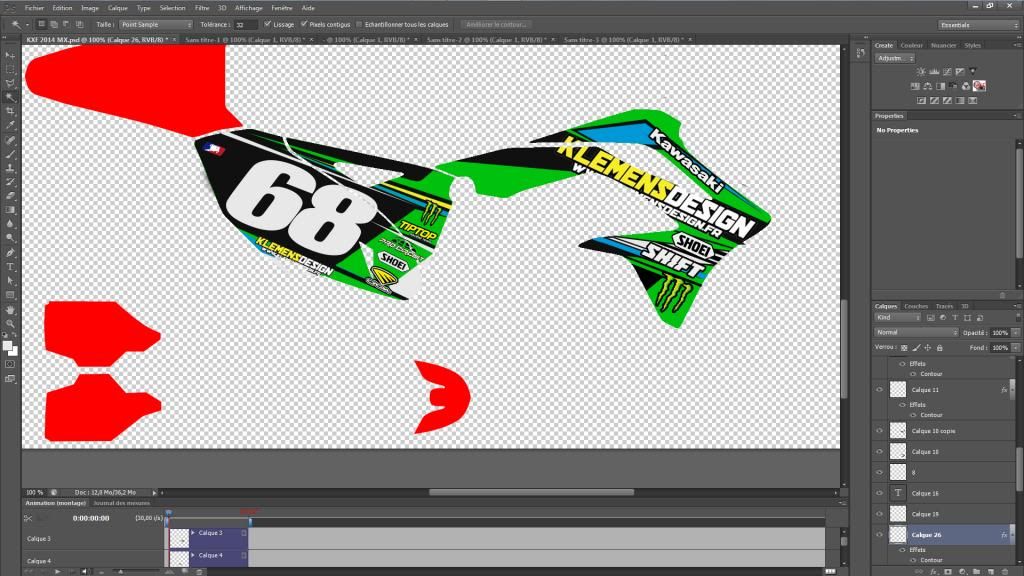Open the Normal blend mode dropdown
Image resolution: width=1024 pixels, height=576 pixels.
click(x=916, y=332)
